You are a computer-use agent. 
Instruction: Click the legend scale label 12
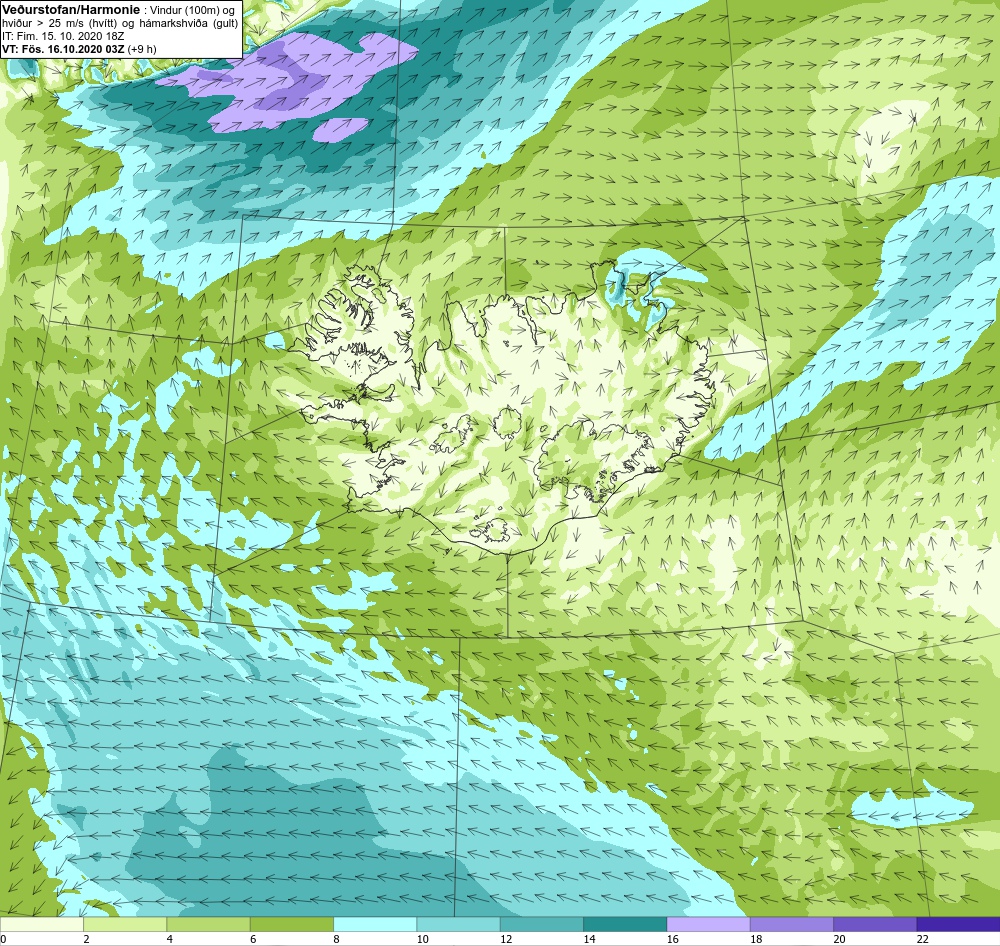[506, 939]
